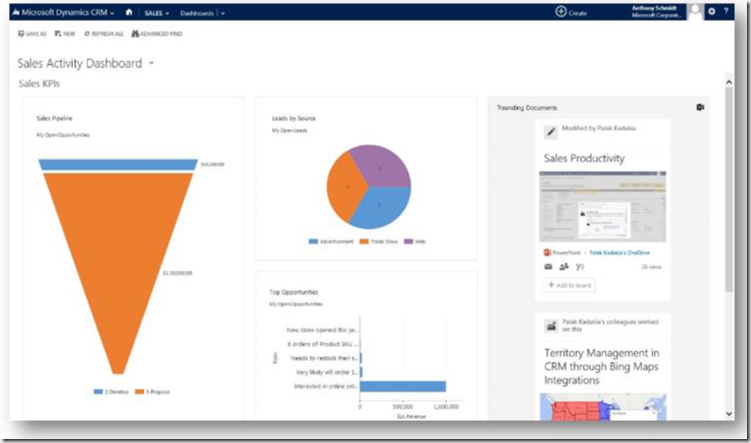This screenshot has width=751, height=443.
Task: Click the Advertisement legend swatch
Action: [x=313, y=241]
